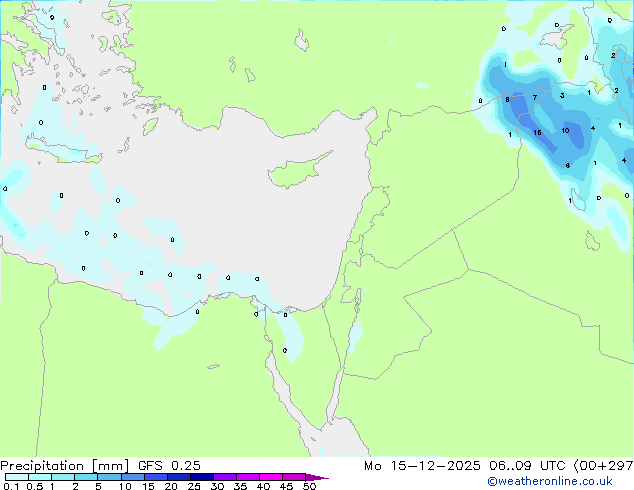Click the legend scale label '50'

click(309, 486)
